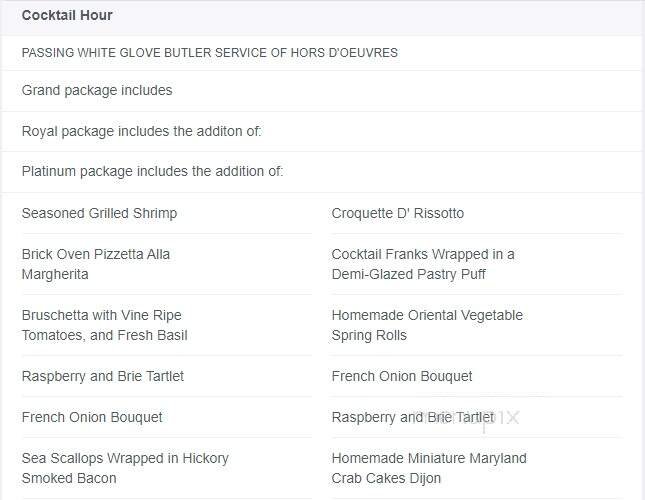Screen dimensions: 645x500
Task: Click French Onion Bouquet below Spring Rolls
Action: [402, 377]
